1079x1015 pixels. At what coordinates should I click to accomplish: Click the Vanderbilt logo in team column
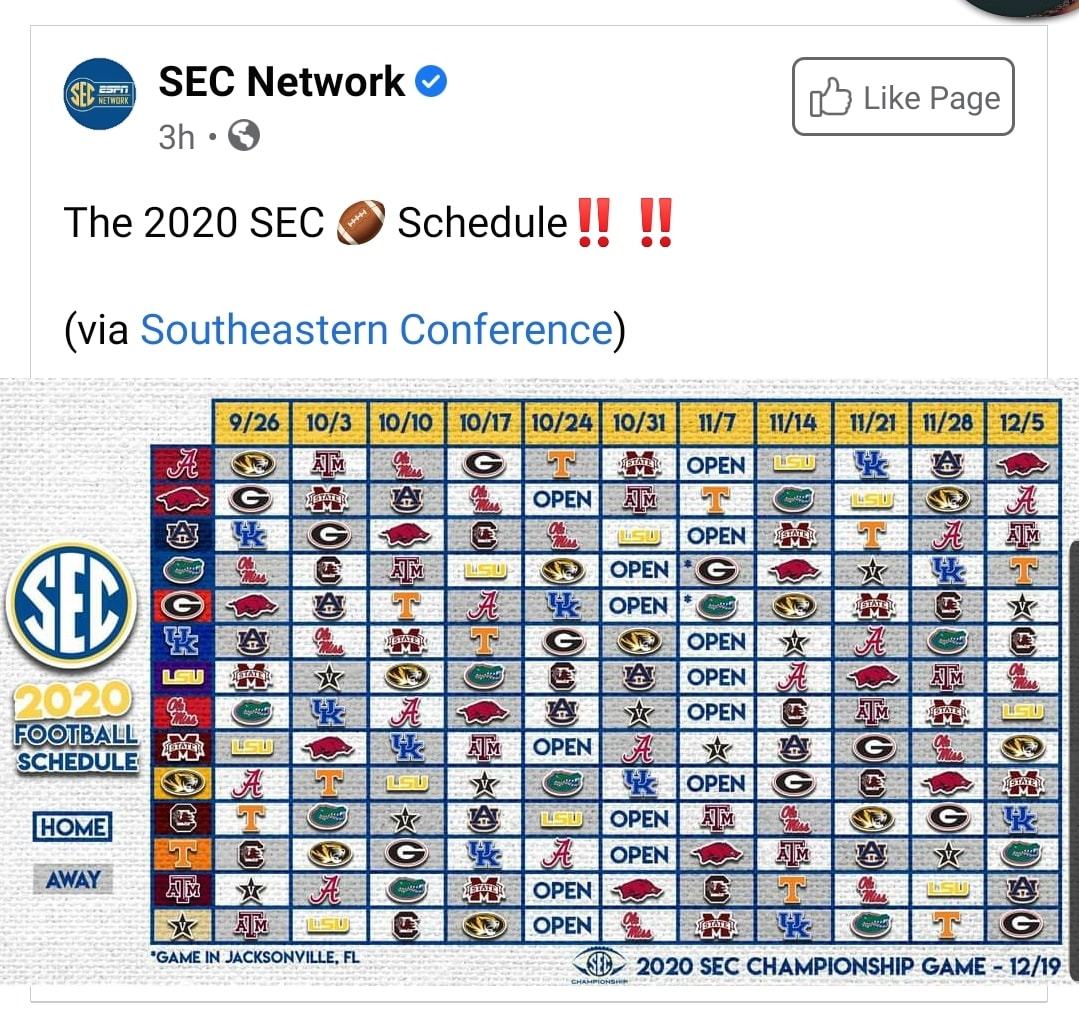[x=182, y=926]
